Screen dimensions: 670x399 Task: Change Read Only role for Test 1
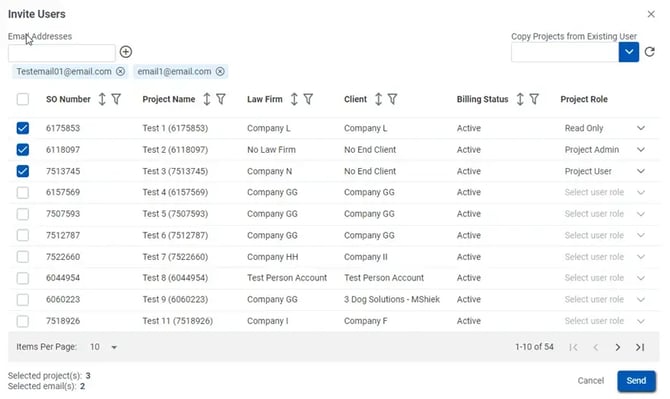605,128
